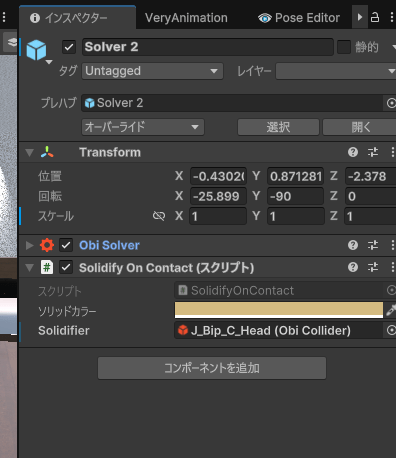Open the Obi Solver component kebab menu
This screenshot has width=396, height=458.
[392, 245]
